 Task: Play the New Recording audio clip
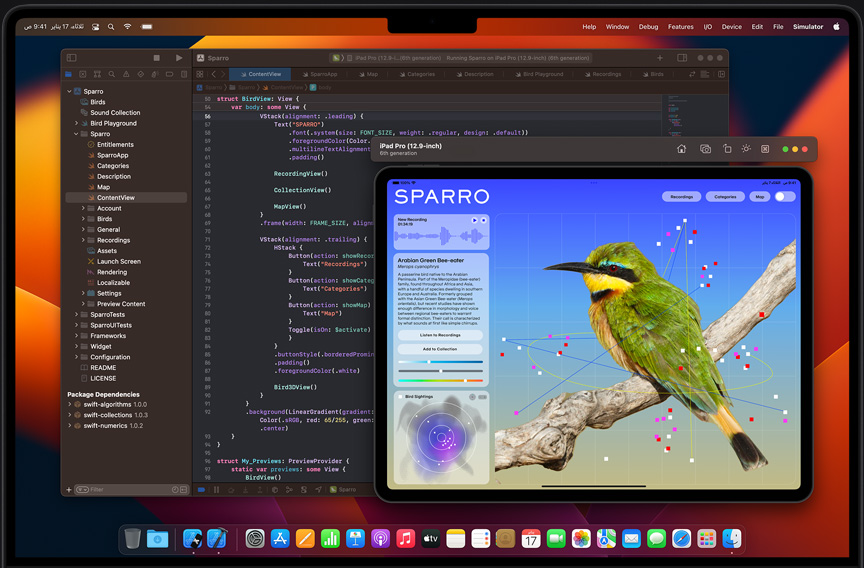point(474,220)
